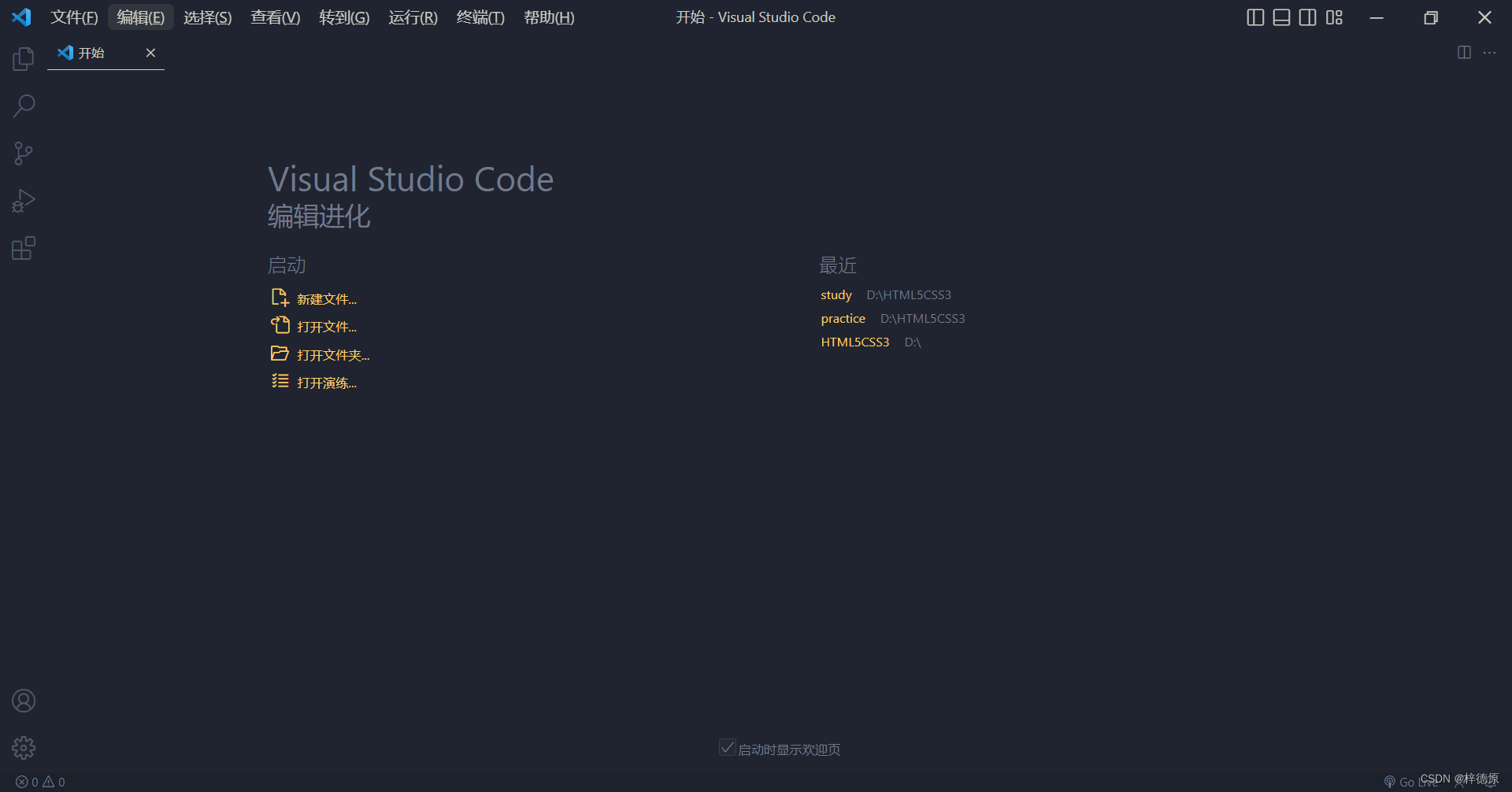1512x792 pixels.
Task: Open the 转到(G) menu
Action: pyautogui.click(x=344, y=17)
